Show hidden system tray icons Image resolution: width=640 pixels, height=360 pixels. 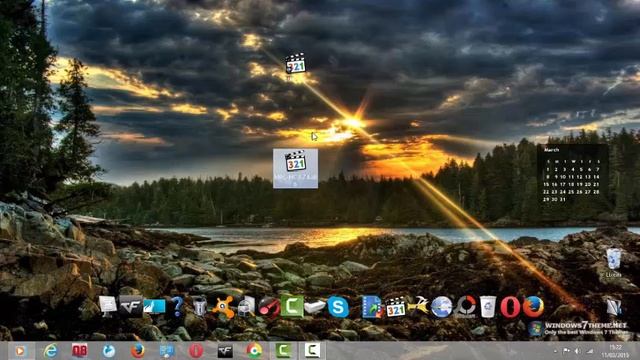click(x=555, y=351)
